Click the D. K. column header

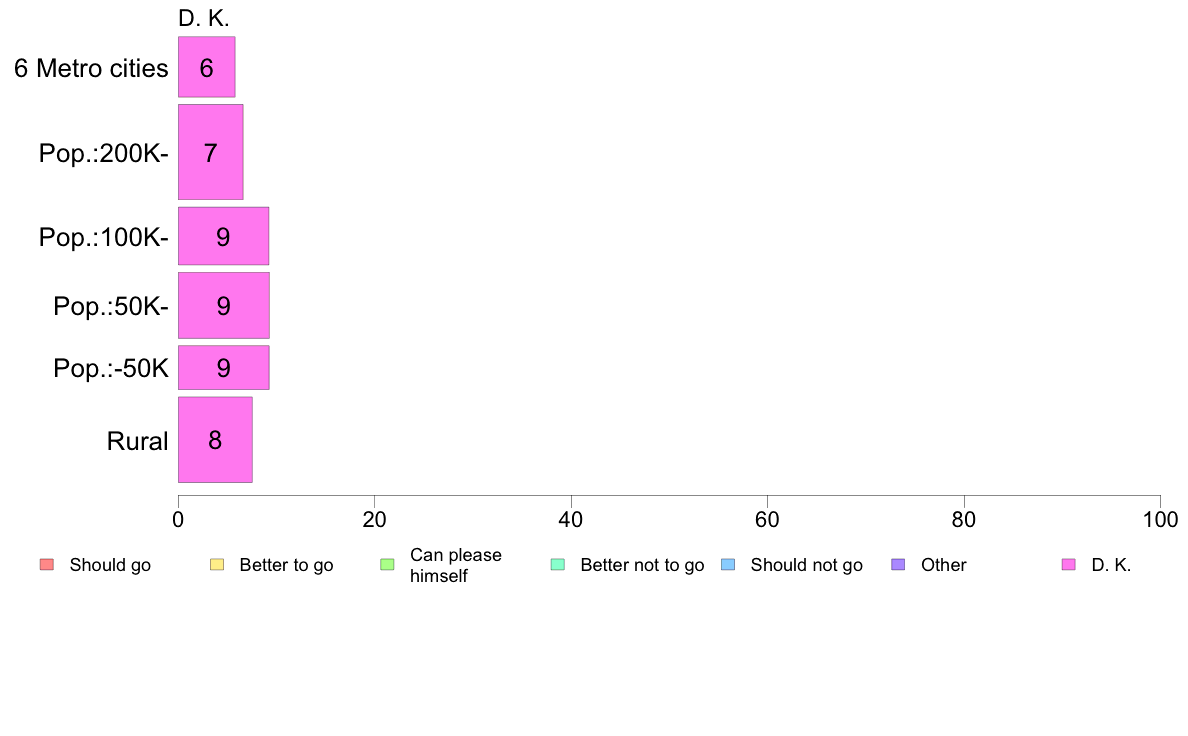pyautogui.click(x=204, y=18)
